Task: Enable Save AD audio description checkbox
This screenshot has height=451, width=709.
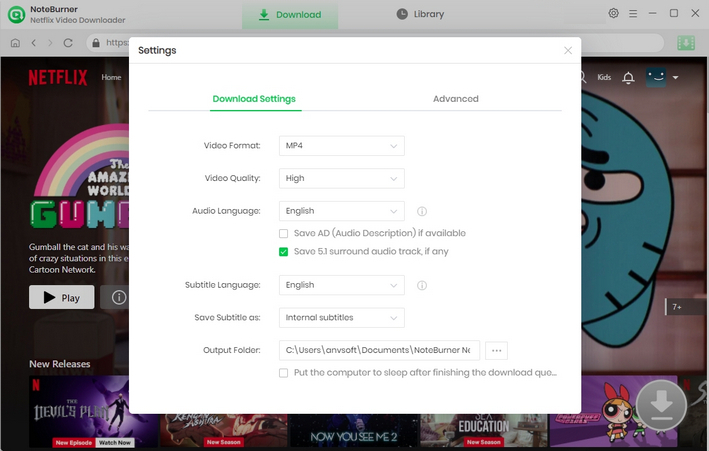Action: (284, 233)
